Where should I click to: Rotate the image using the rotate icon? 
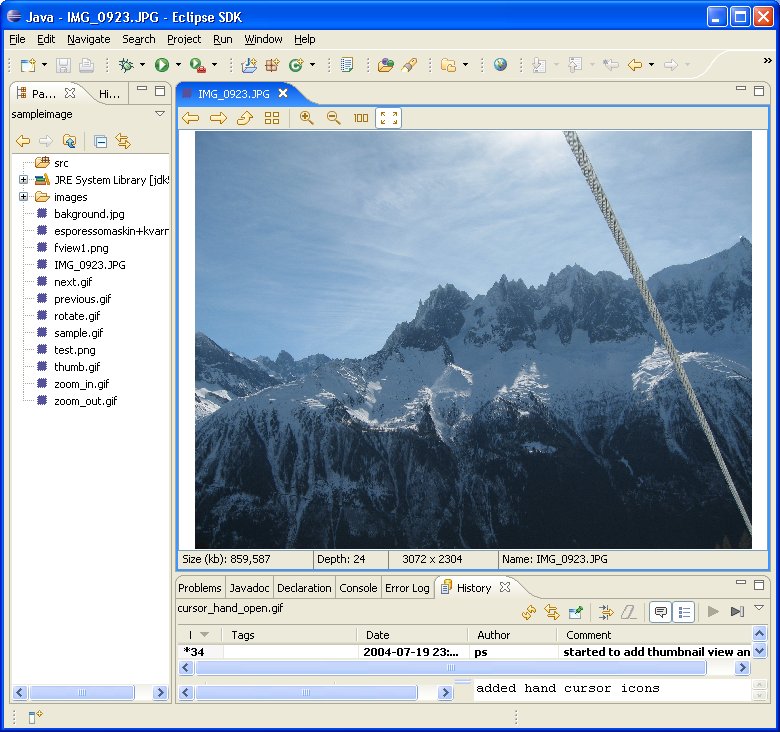(245, 118)
